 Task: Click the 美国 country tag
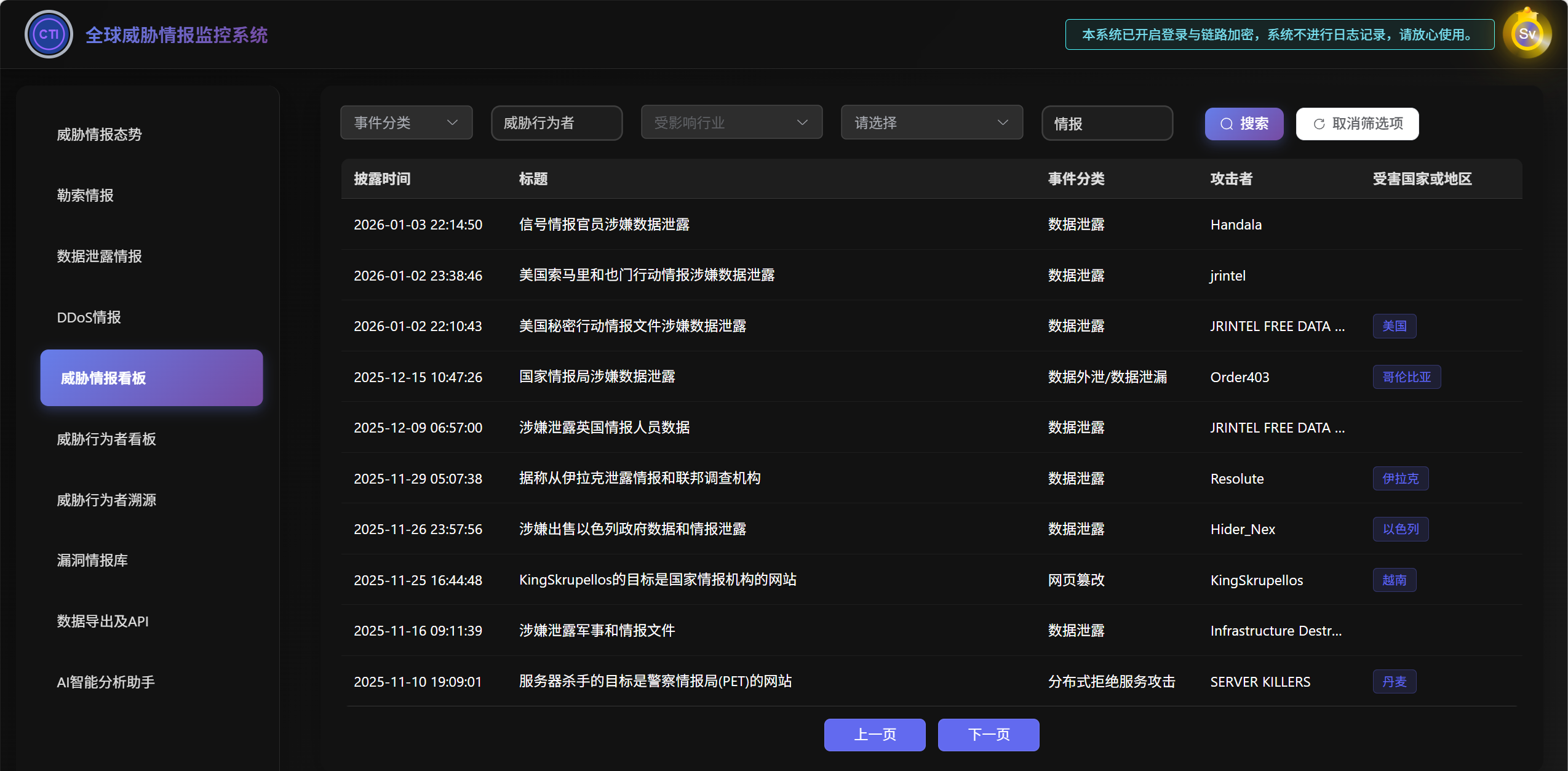(1394, 326)
